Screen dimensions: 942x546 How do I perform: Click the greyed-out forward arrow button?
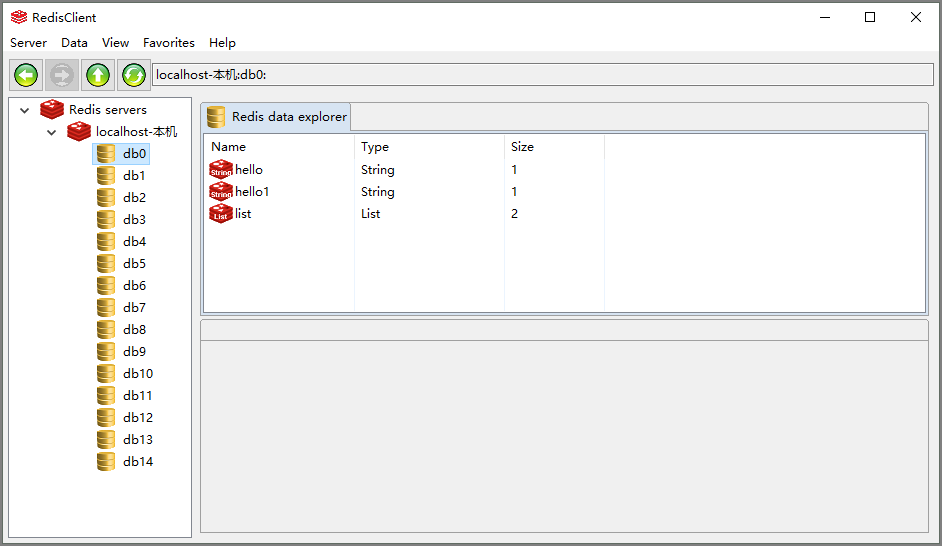[x=62, y=75]
